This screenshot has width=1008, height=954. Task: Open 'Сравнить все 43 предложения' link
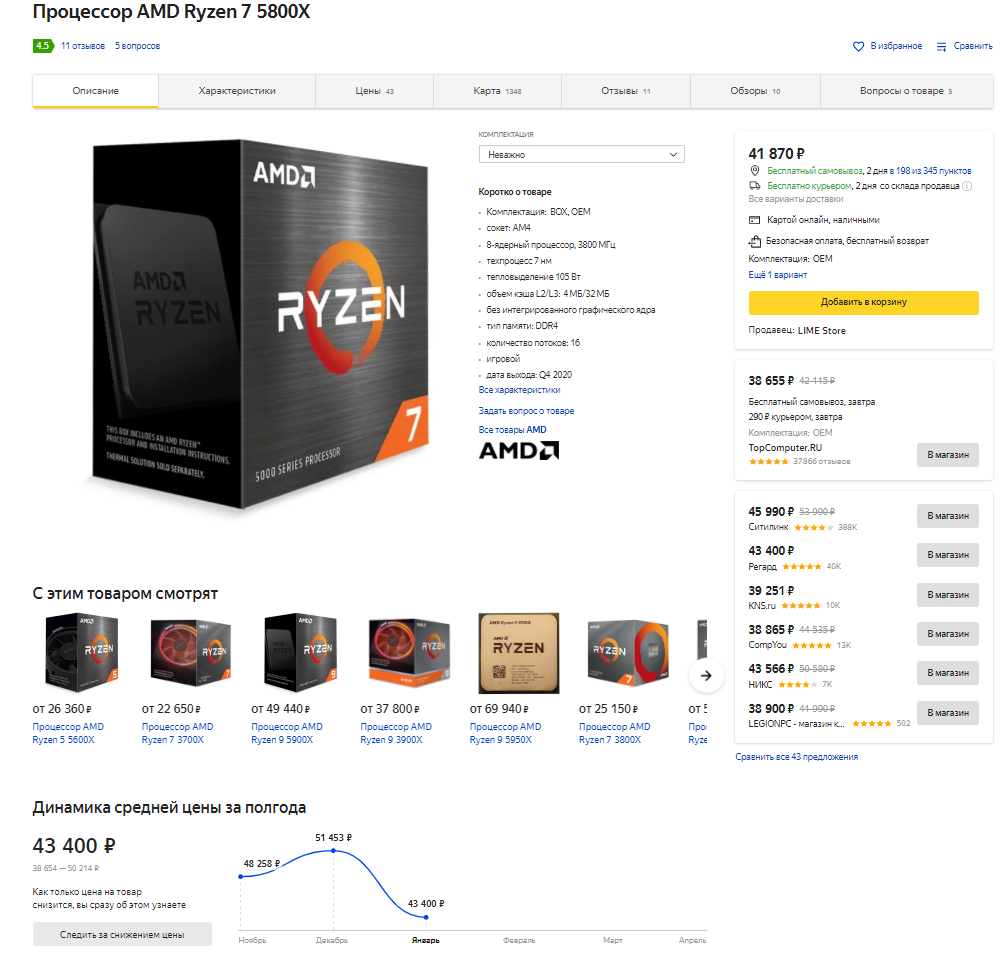796,757
